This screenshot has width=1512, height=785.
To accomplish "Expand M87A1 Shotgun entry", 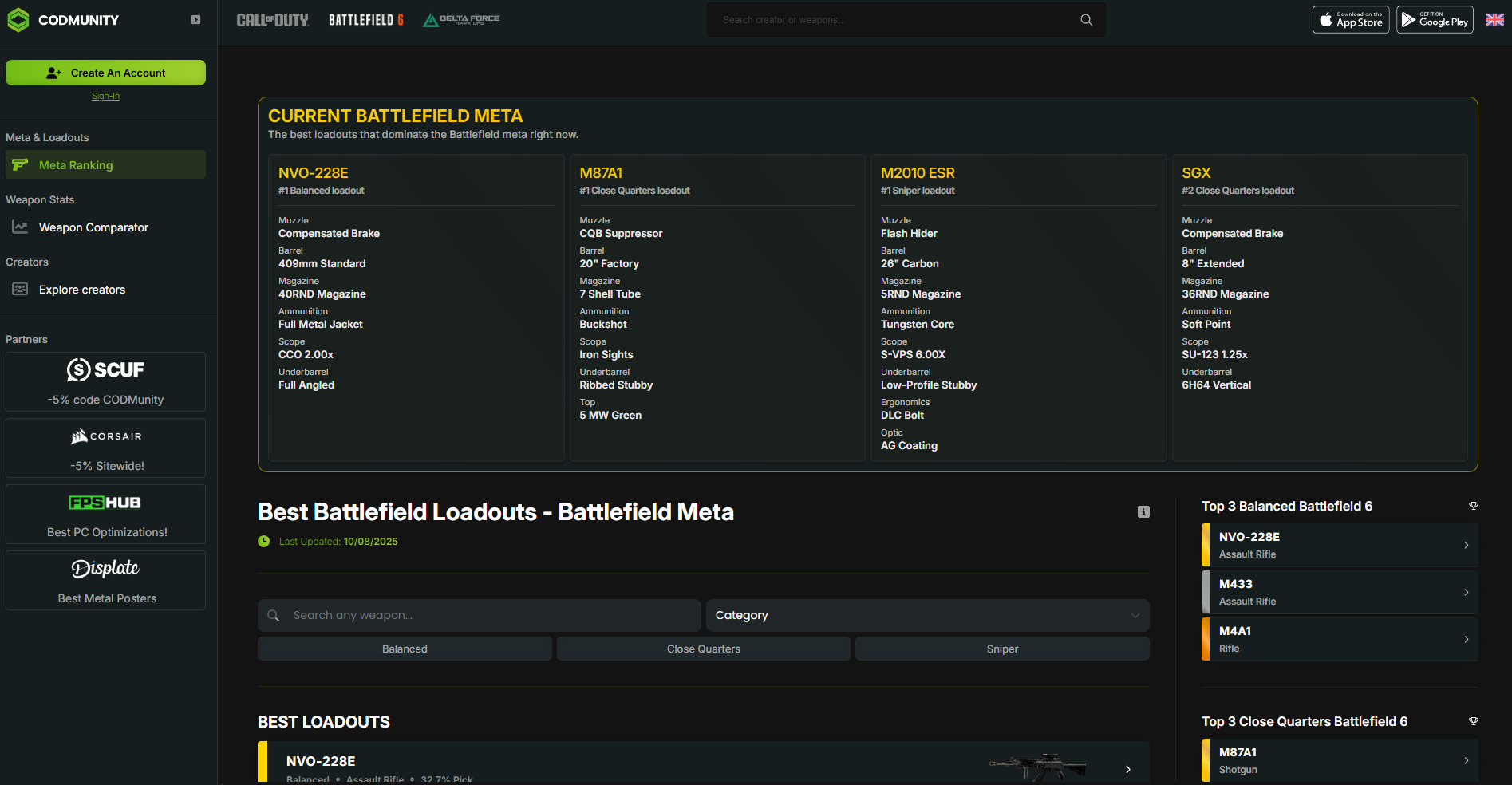I will pyautogui.click(x=1340, y=760).
